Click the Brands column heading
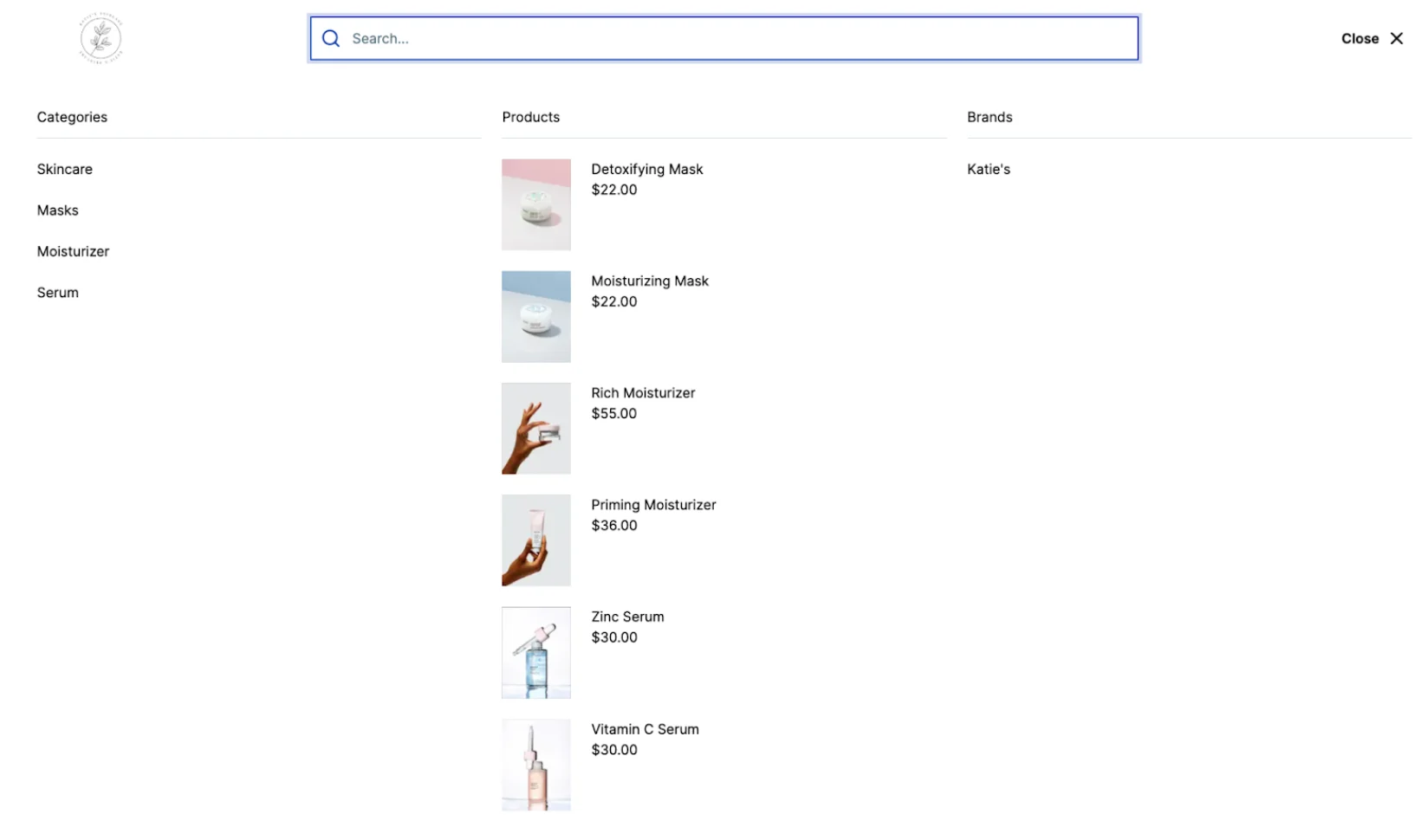 click(x=990, y=117)
